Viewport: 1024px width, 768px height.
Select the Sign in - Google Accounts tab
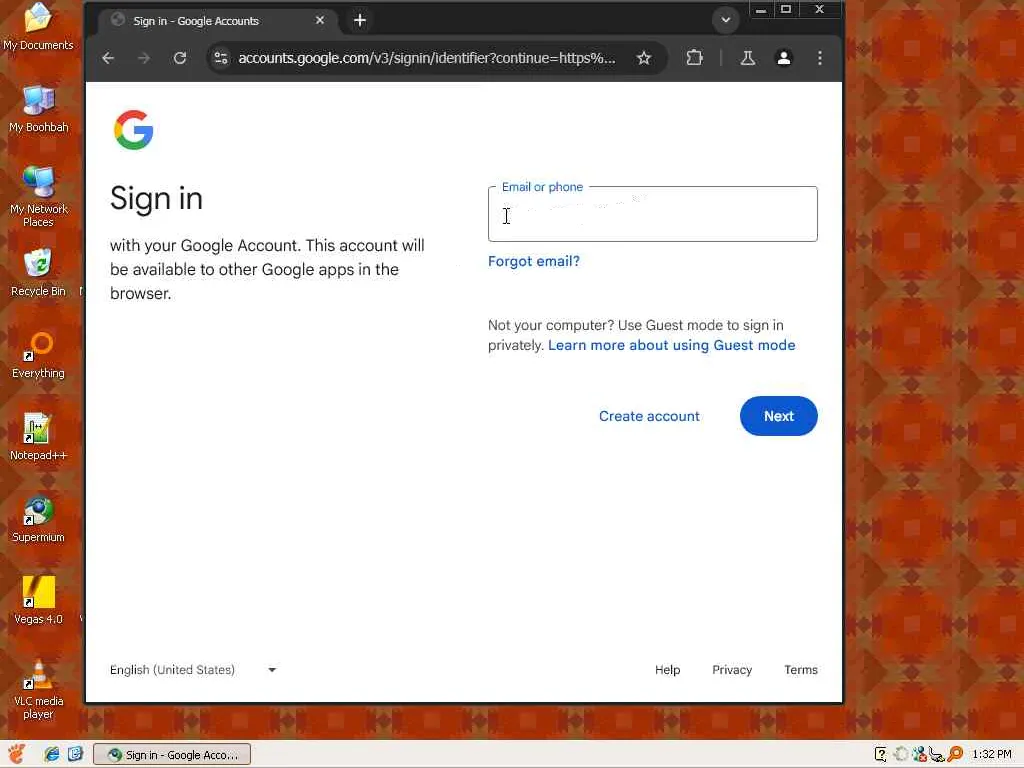coord(218,21)
